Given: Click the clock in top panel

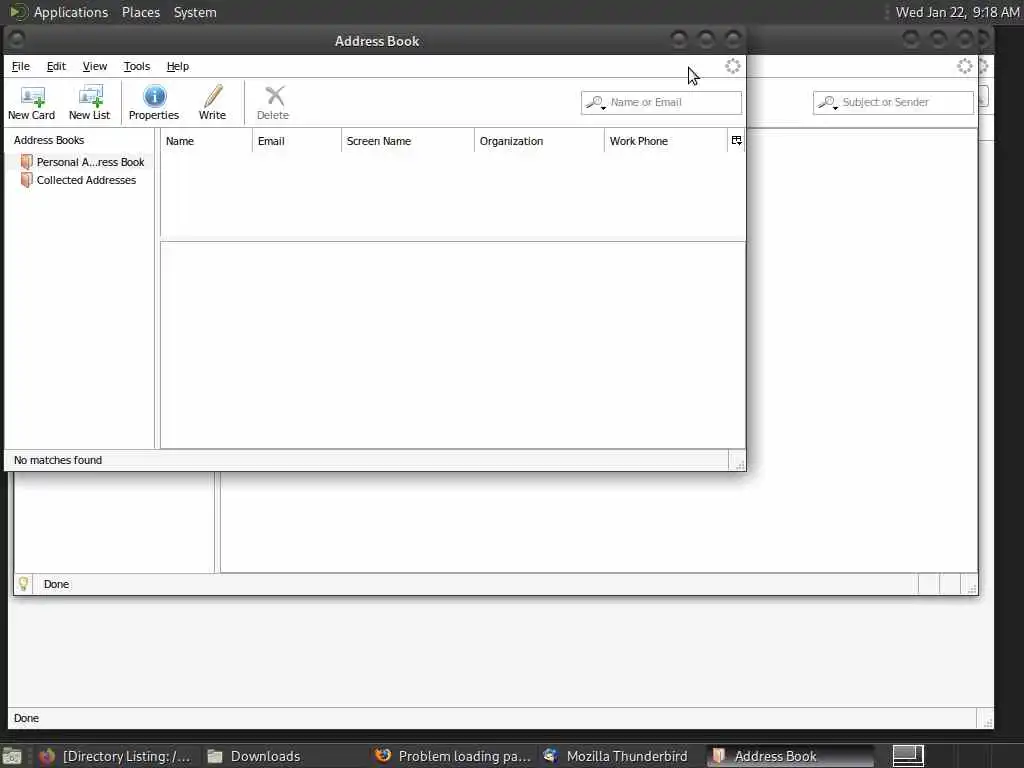Looking at the screenshot, I should 957,12.
